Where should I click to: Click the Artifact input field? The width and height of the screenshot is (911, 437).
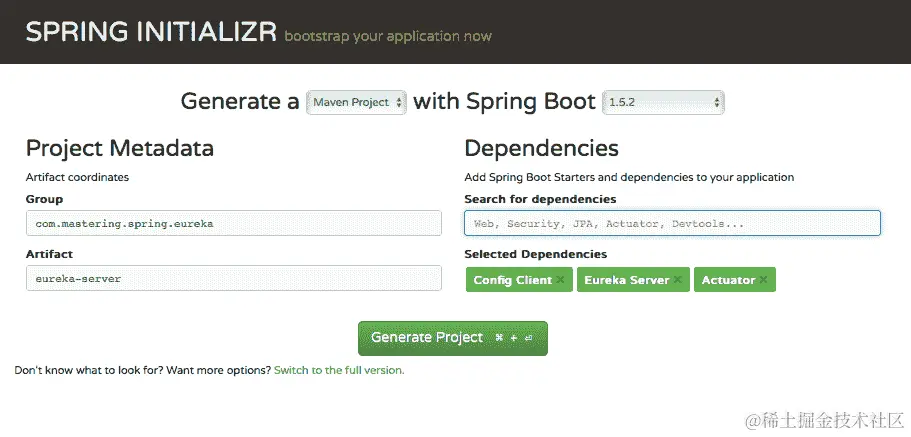234,278
